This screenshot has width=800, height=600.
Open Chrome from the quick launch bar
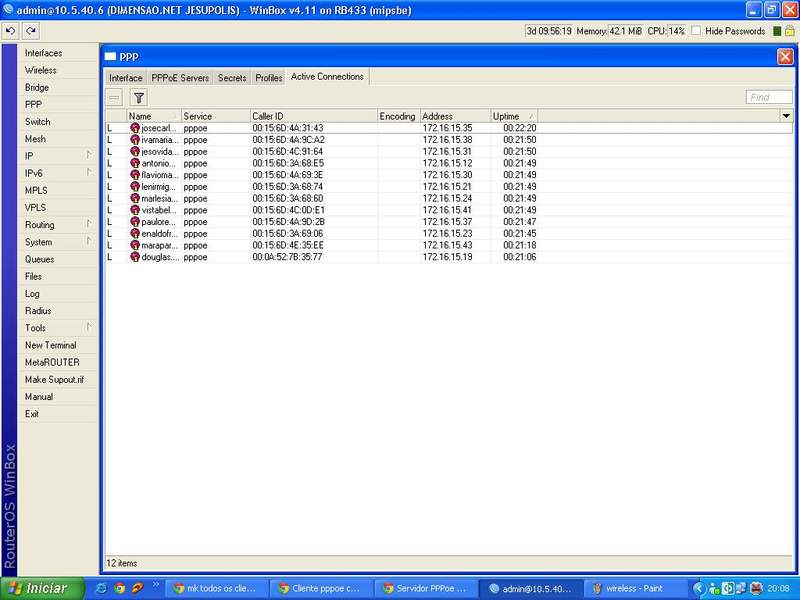point(119,588)
